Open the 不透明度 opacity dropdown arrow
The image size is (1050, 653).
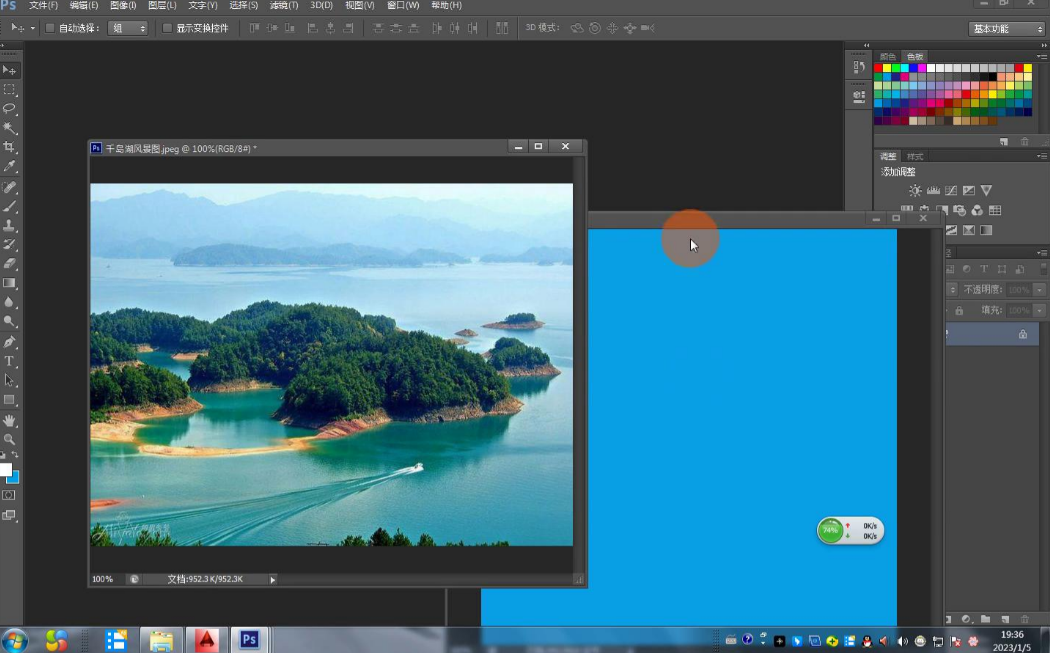(x=1039, y=290)
